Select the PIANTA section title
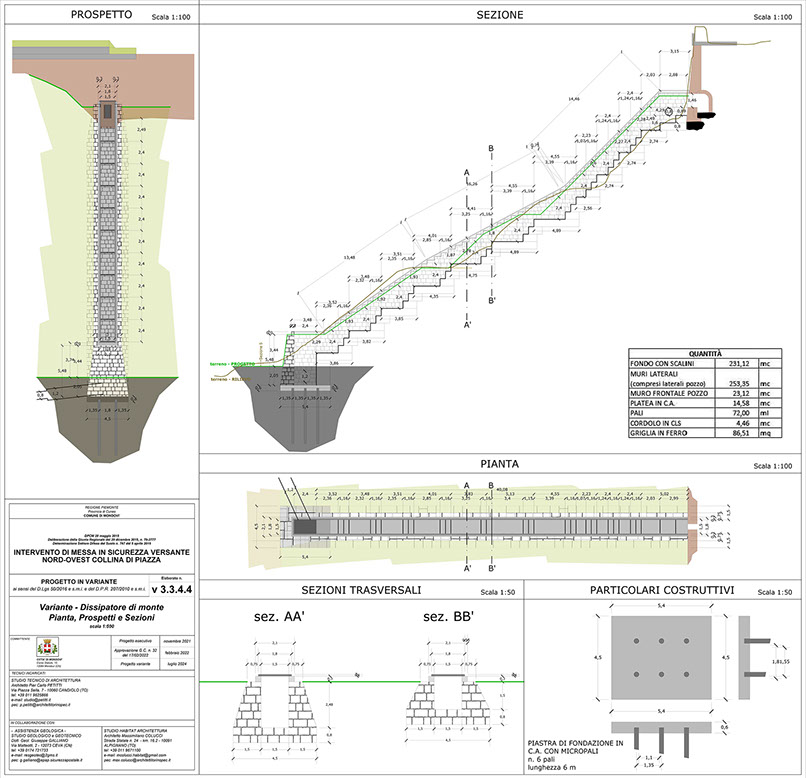 497,464
